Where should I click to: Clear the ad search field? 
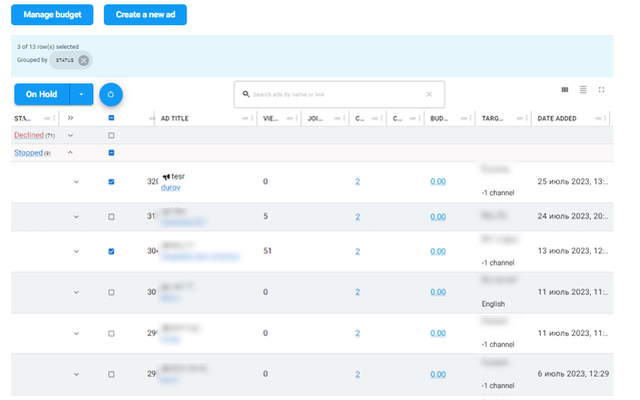tap(429, 94)
